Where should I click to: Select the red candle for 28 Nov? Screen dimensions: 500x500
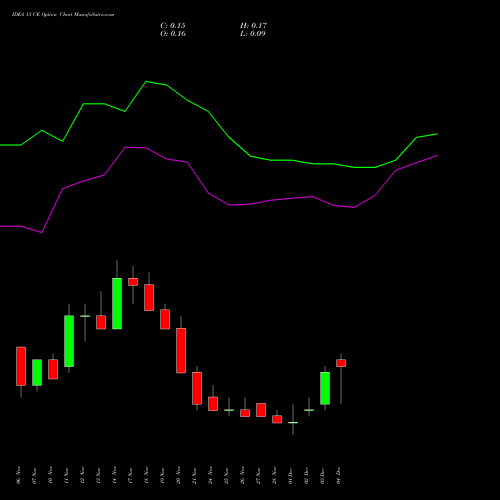tap(277, 419)
